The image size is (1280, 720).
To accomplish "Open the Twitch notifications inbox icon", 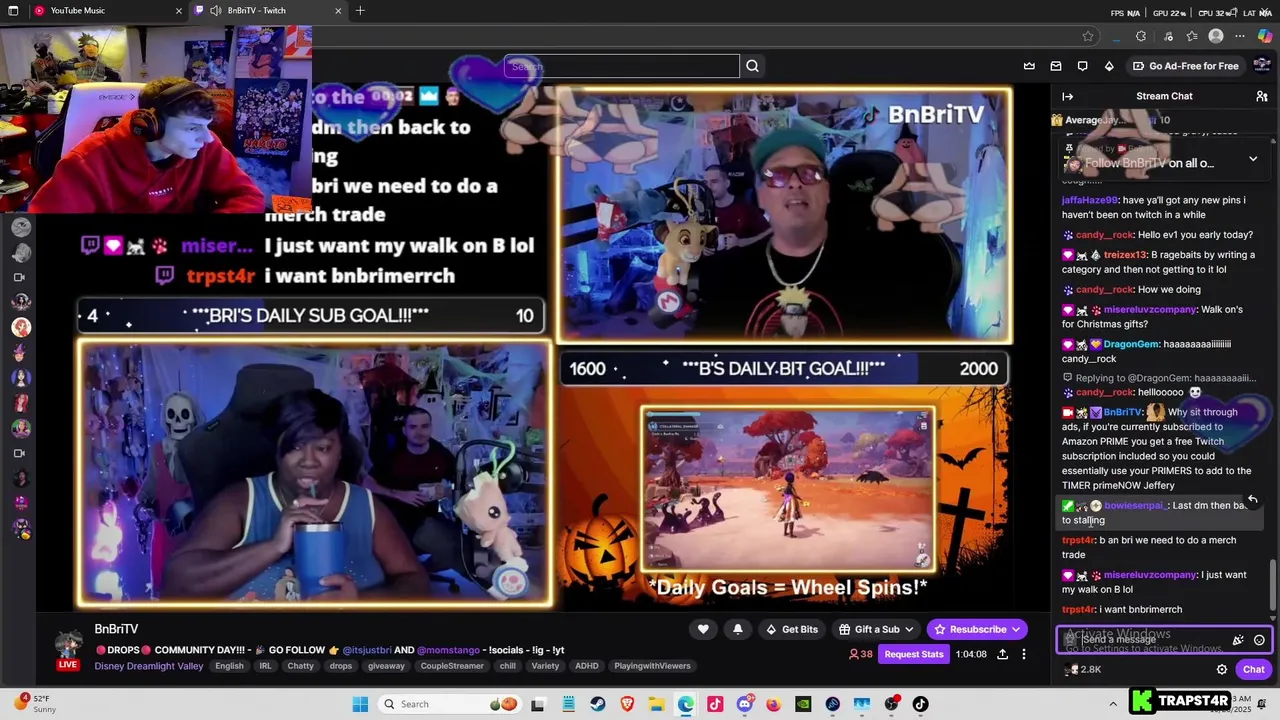I will point(1056,66).
